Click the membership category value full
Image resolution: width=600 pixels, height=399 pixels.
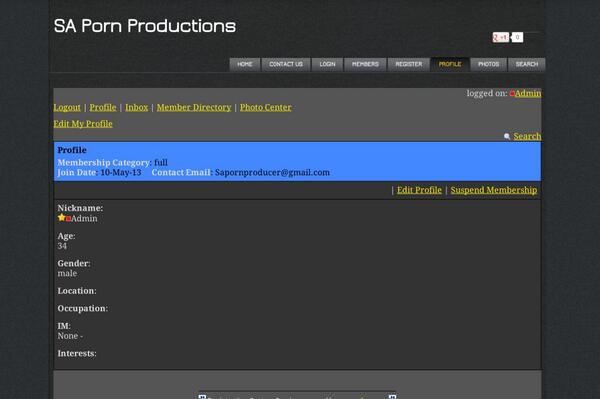pos(161,163)
